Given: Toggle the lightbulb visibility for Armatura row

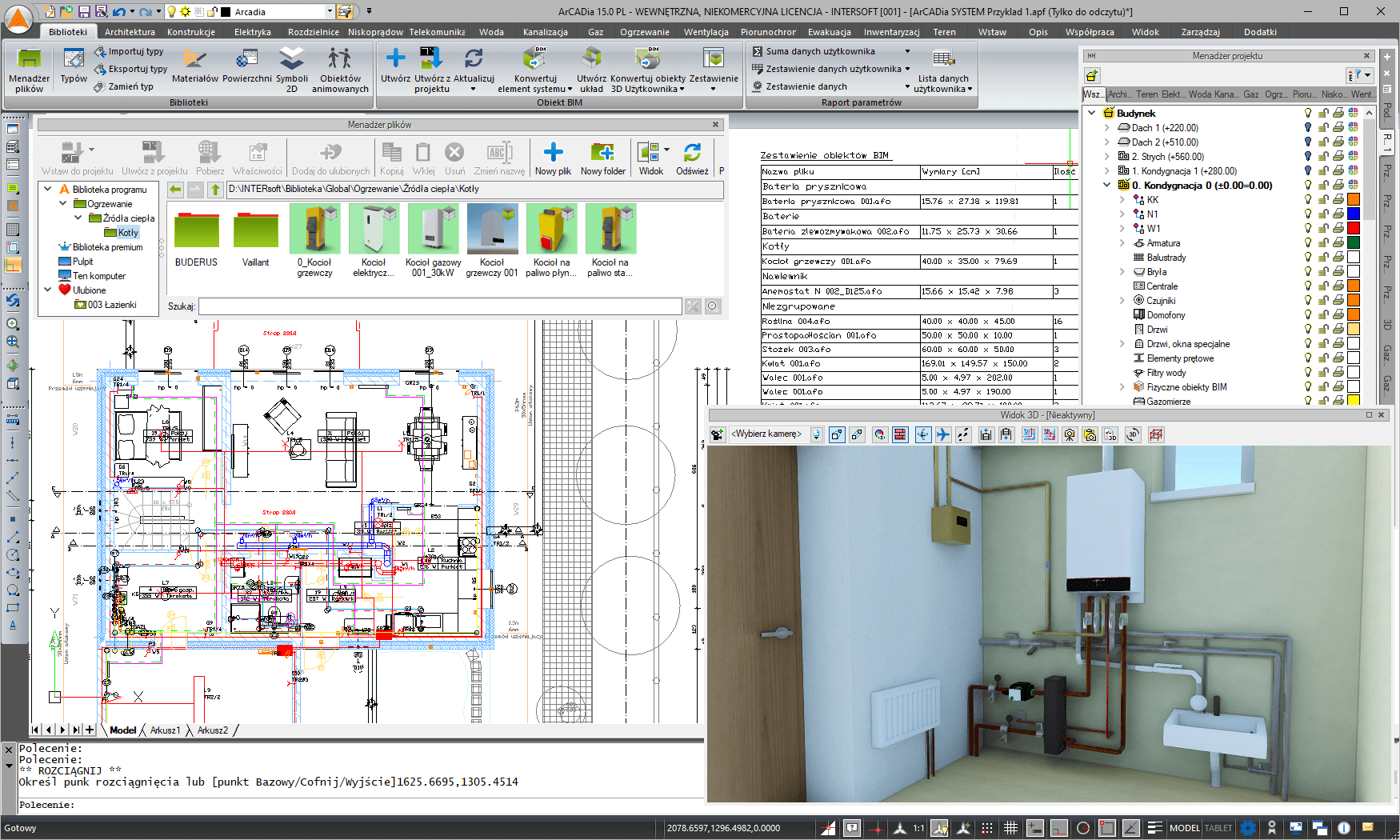Looking at the screenshot, I should (x=1308, y=243).
